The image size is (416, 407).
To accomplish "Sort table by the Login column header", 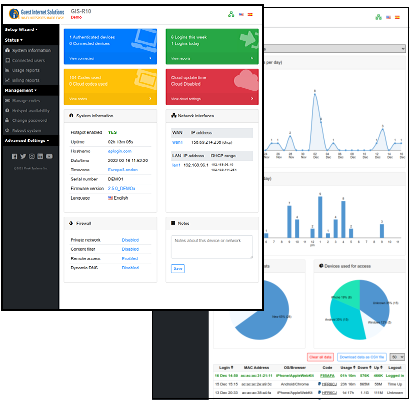I will (x=226, y=367).
